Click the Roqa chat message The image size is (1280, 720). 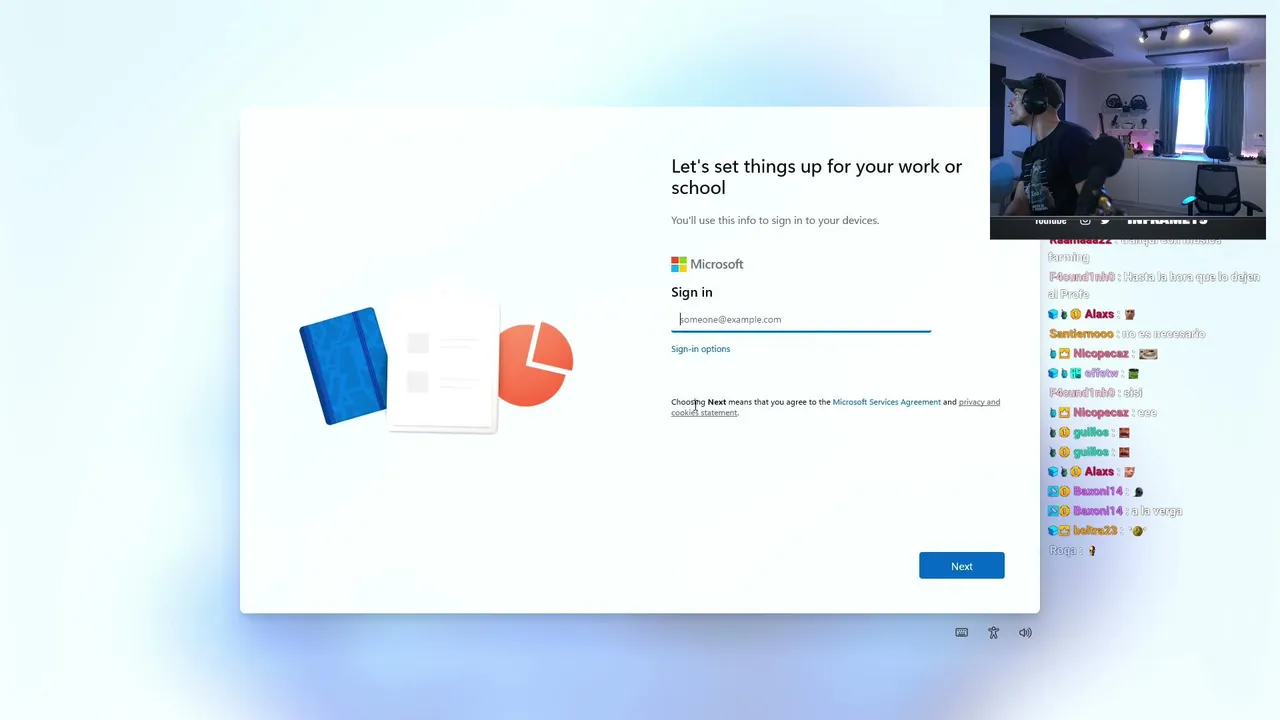(x=1072, y=550)
